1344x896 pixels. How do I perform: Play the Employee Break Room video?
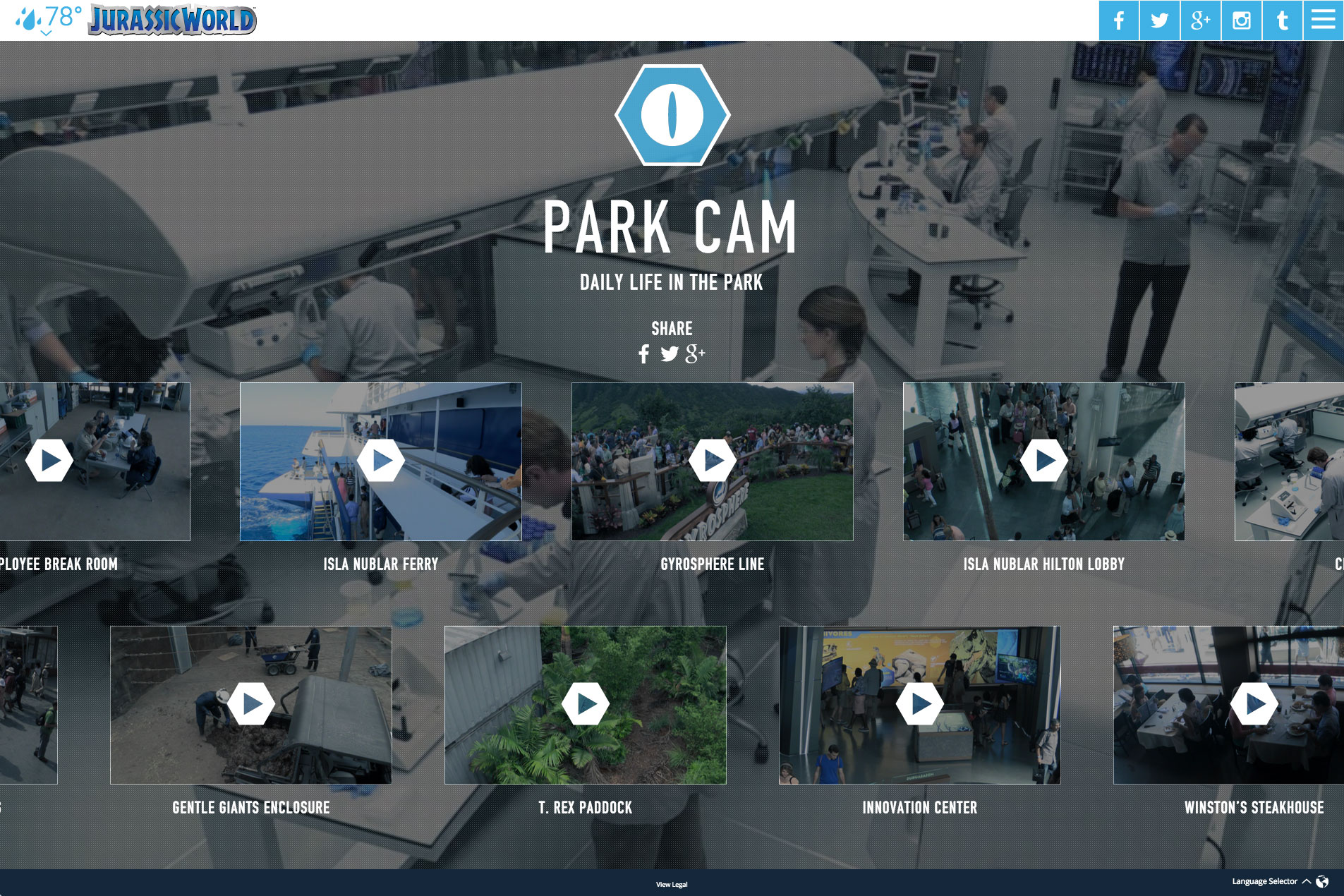[49, 461]
